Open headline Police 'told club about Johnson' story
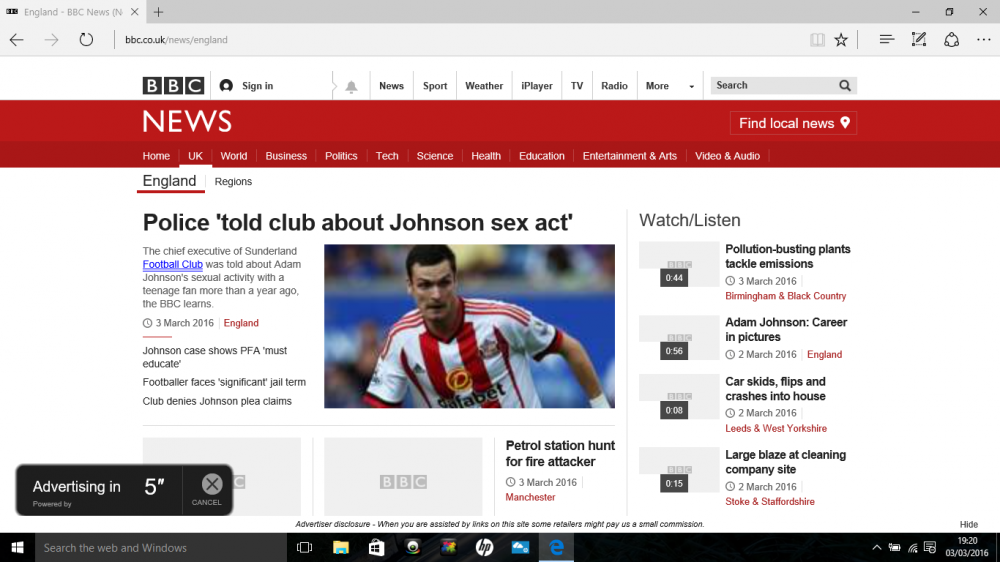Image resolution: width=1000 pixels, height=562 pixels. click(358, 223)
